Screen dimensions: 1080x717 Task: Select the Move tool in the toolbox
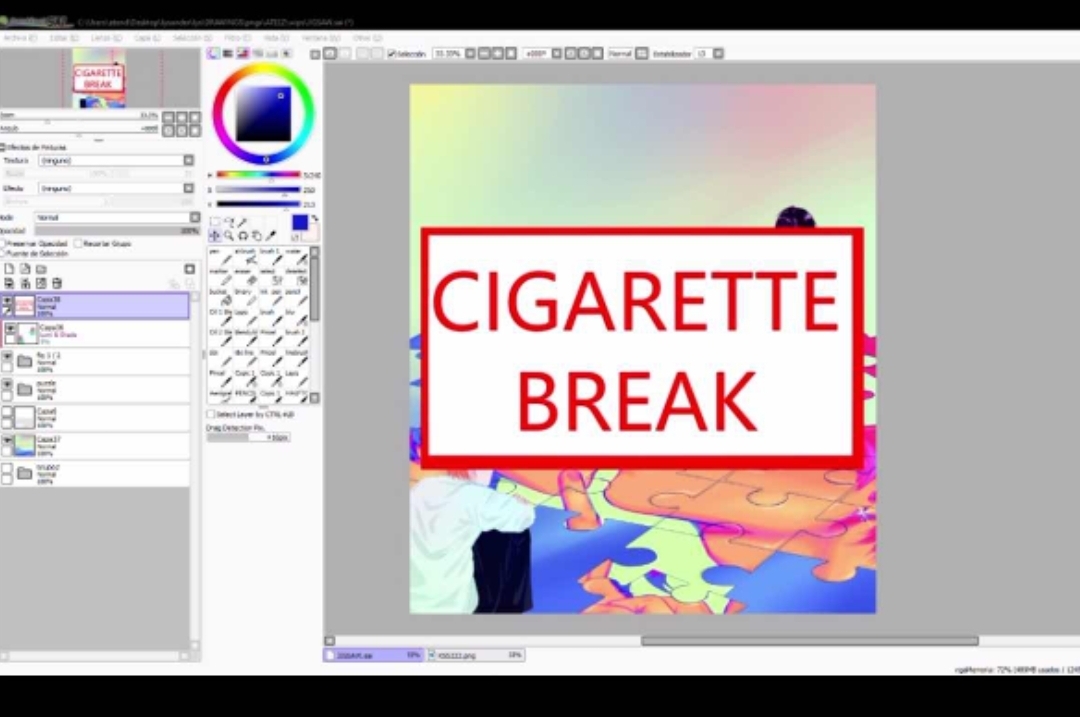pyautogui.click(x=215, y=236)
